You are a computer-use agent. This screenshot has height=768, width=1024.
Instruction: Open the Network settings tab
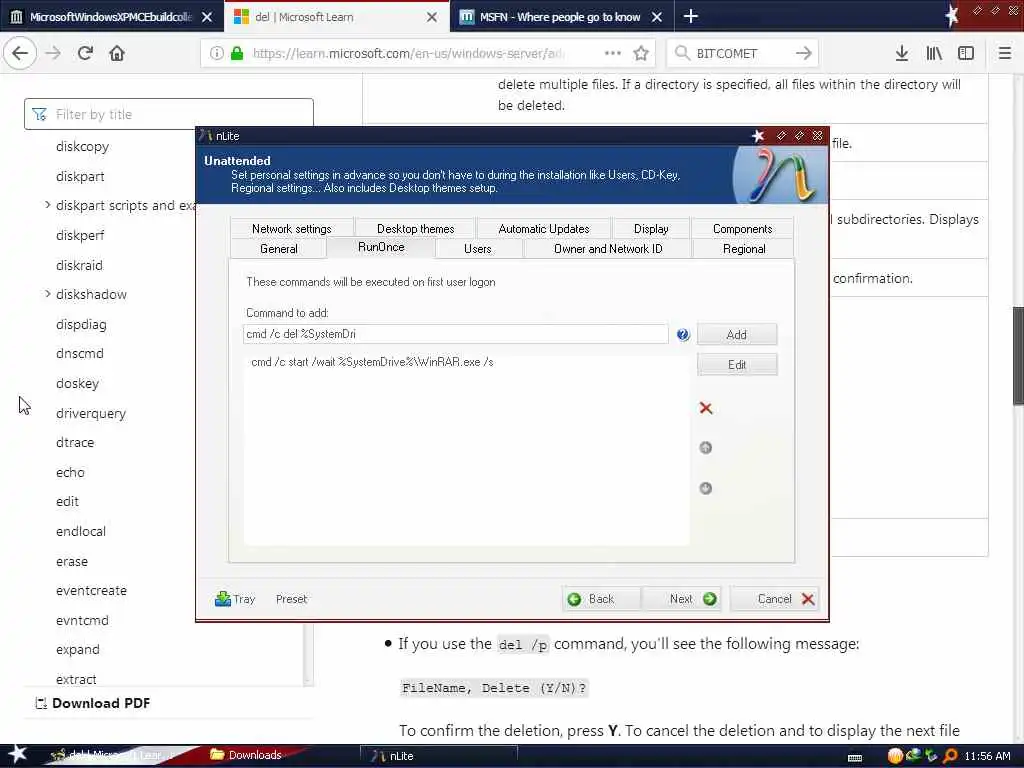coord(291,229)
